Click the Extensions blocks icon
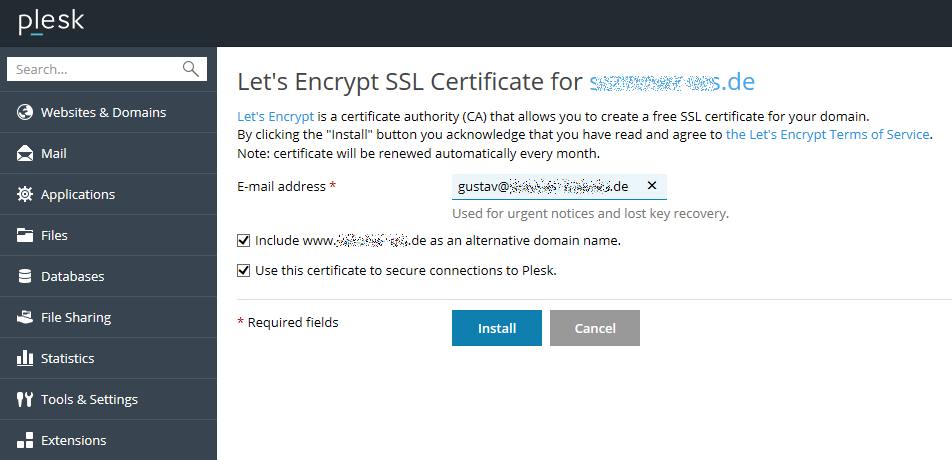 click(25, 440)
